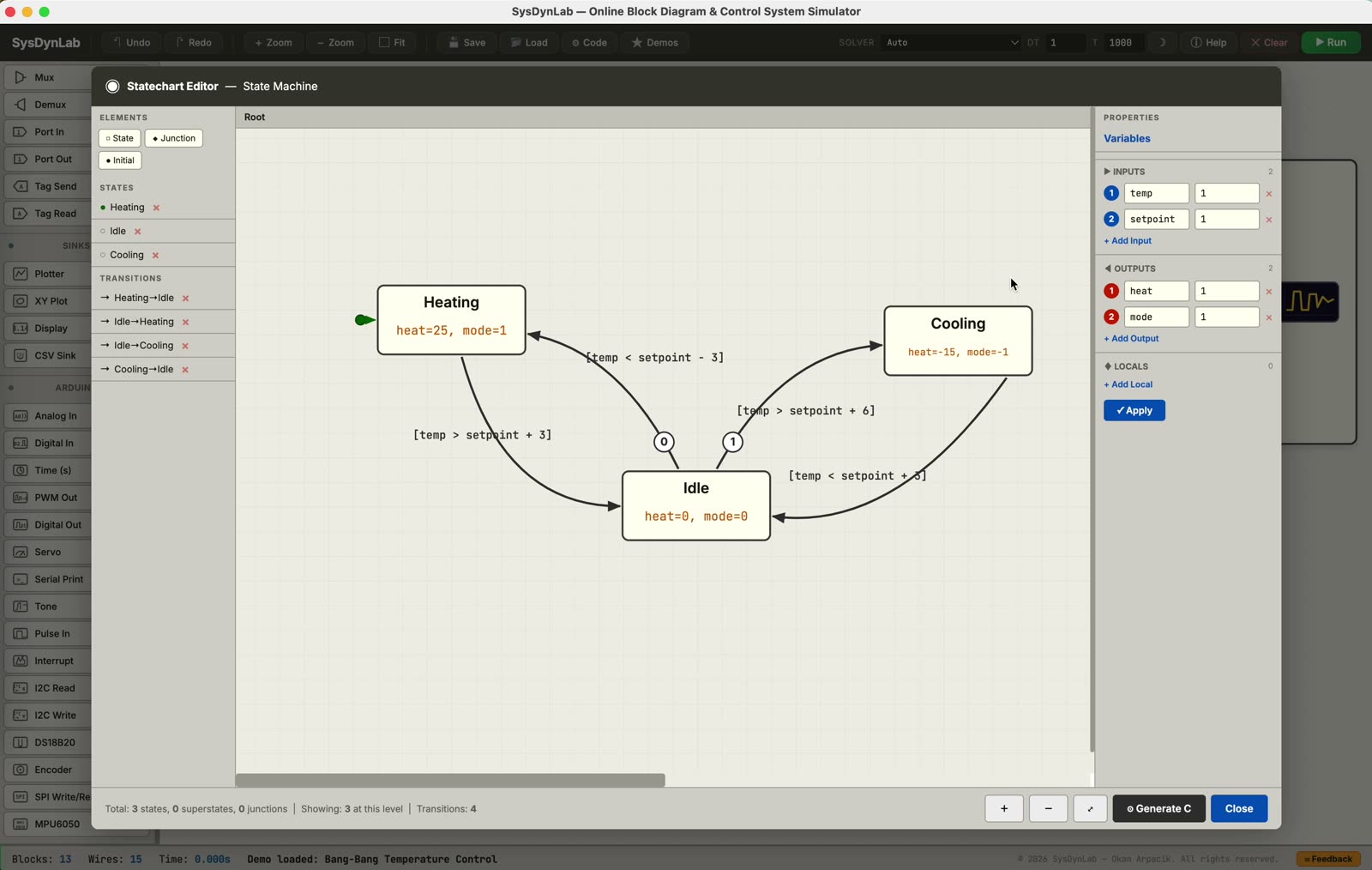
Task: Delete the Cooling state from list
Action: tap(155, 256)
